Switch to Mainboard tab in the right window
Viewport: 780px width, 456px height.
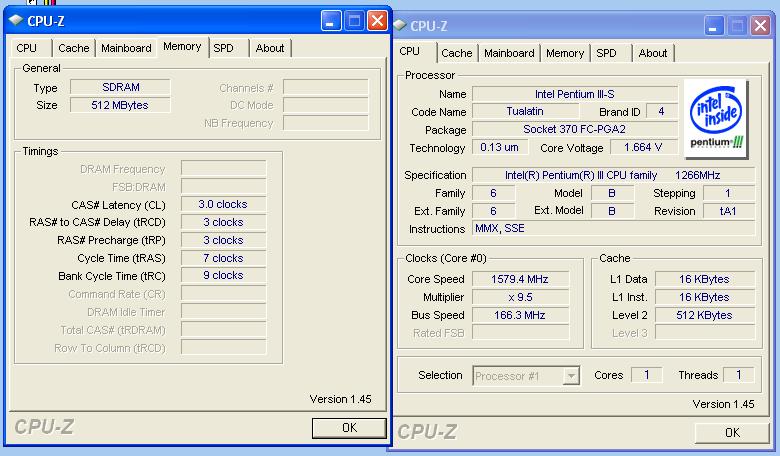[x=509, y=53]
